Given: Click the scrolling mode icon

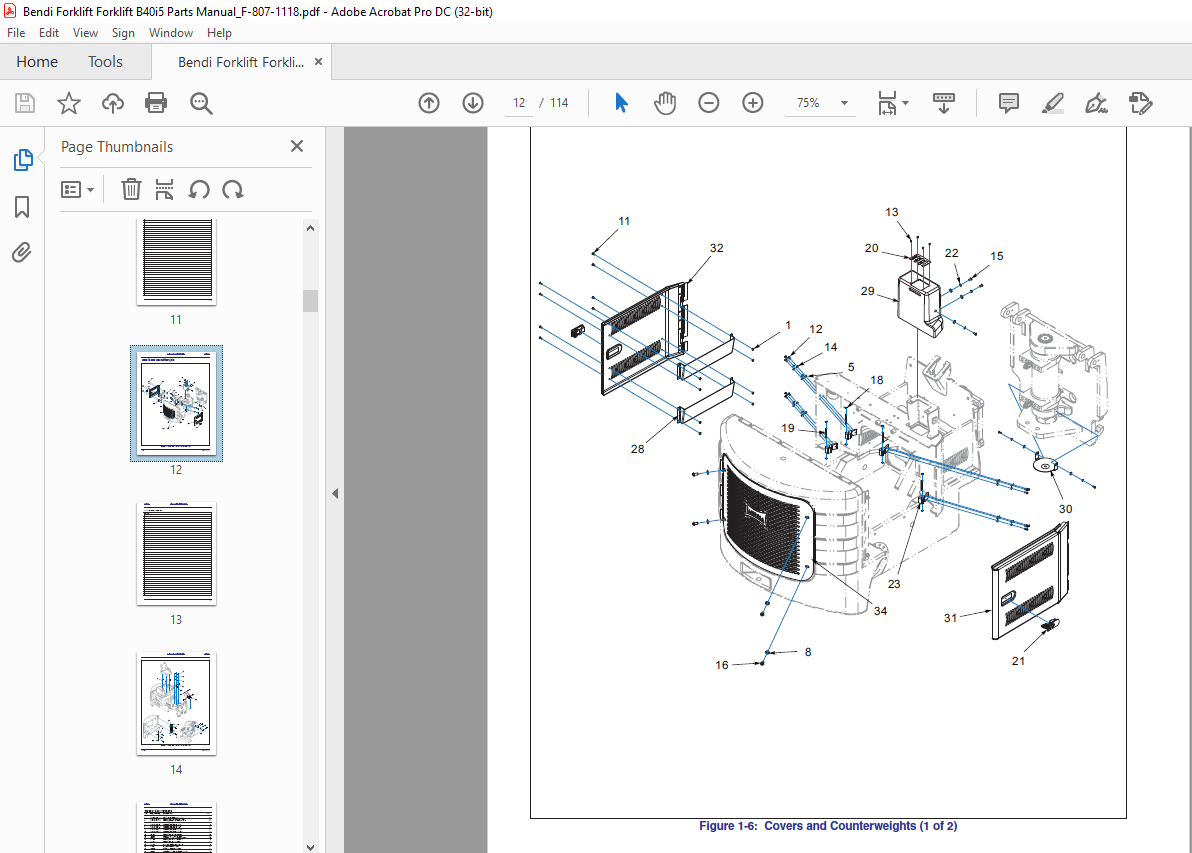Looking at the screenshot, I should tap(943, 103).
